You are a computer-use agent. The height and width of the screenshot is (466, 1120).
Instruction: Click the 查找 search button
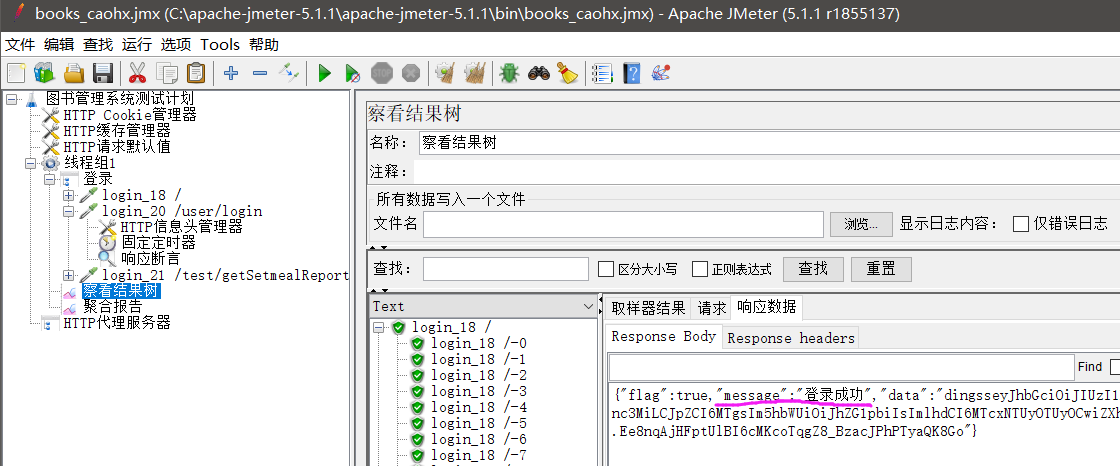click(813, 269)
